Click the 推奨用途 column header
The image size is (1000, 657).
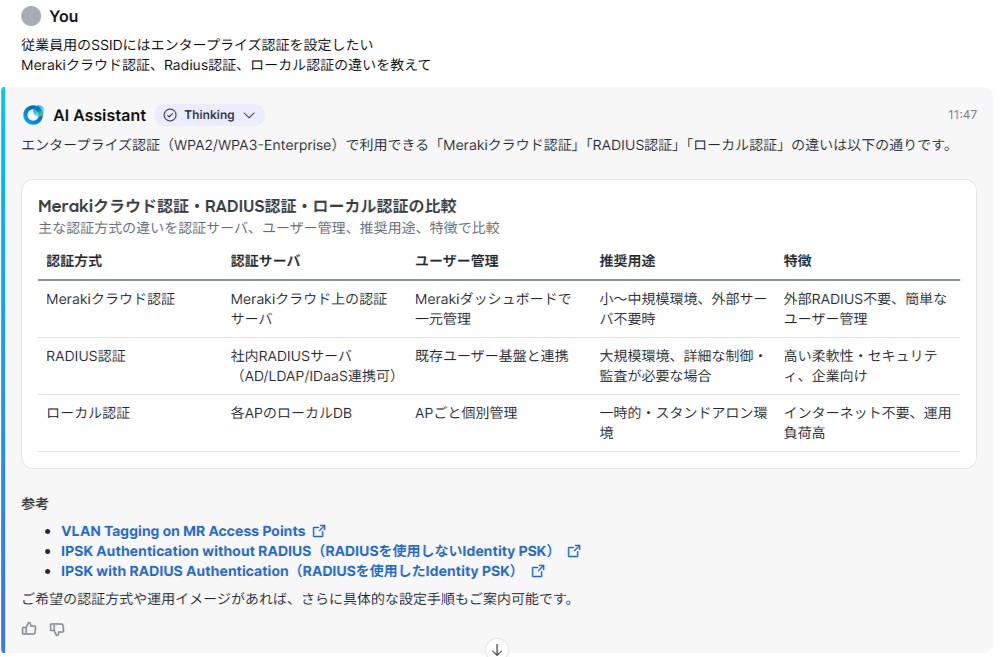click(x=627, y=261)
